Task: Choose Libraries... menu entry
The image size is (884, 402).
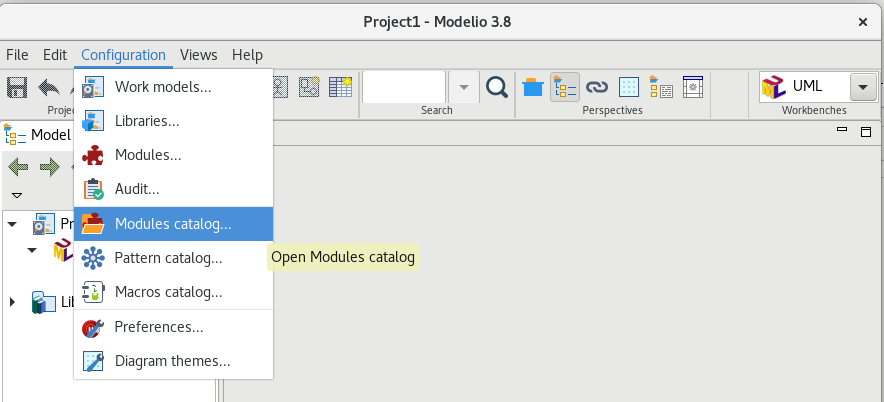Action: coord(174,121)
